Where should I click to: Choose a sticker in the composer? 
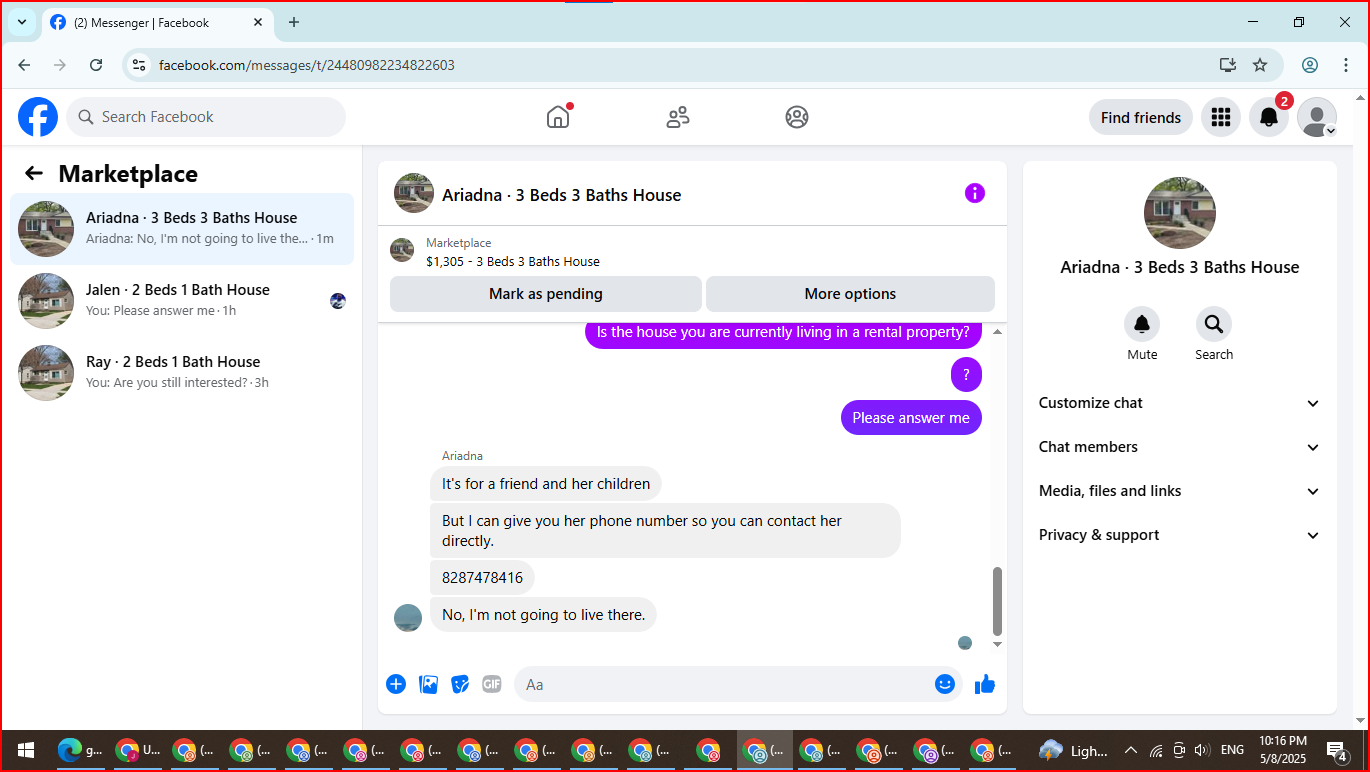[460, 684]
